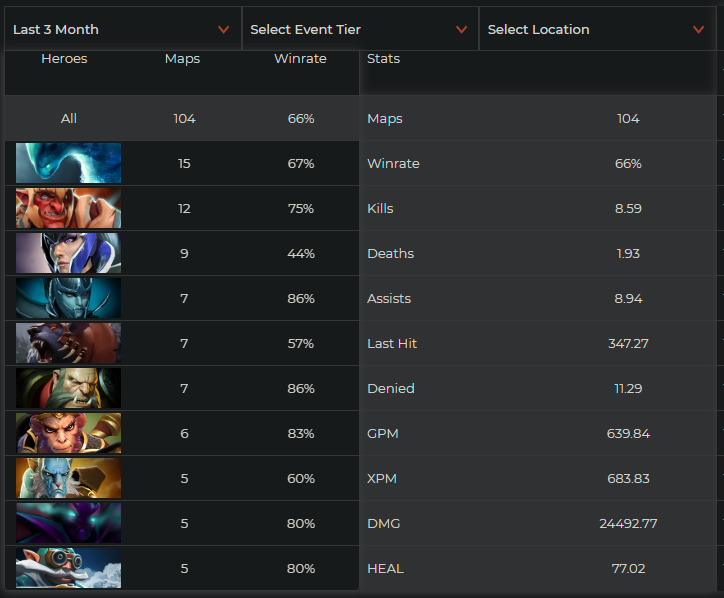724x598 pixels.
Task: Select the Ursa bear hero portrait
Action: 68,343
